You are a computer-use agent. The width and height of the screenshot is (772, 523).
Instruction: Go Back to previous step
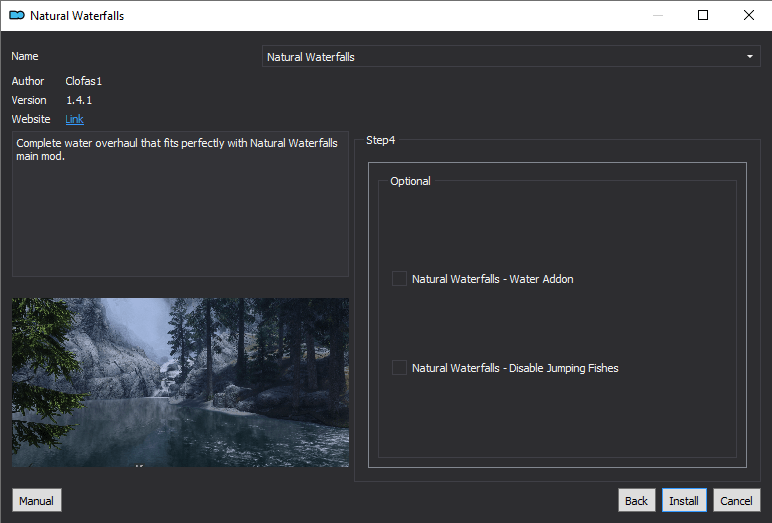637,500
